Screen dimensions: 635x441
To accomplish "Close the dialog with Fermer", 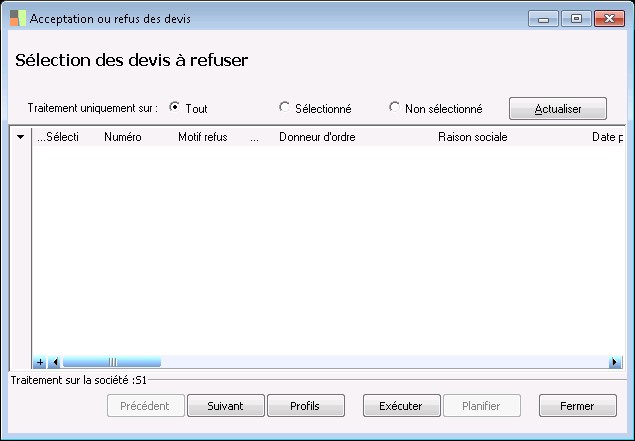I will click(x=577, y=406).
